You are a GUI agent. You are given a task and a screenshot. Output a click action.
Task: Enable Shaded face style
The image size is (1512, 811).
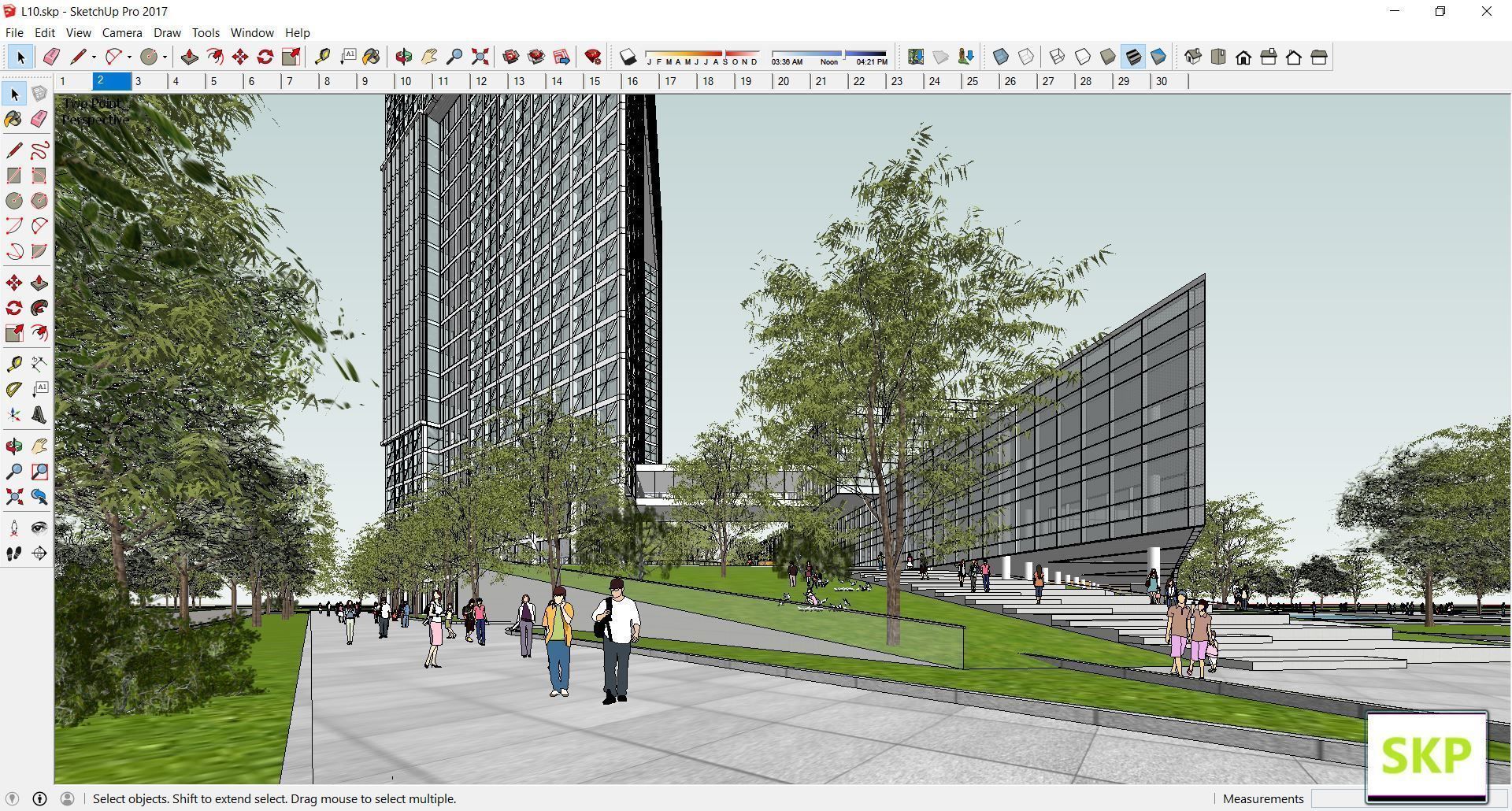coord(1108,57)
